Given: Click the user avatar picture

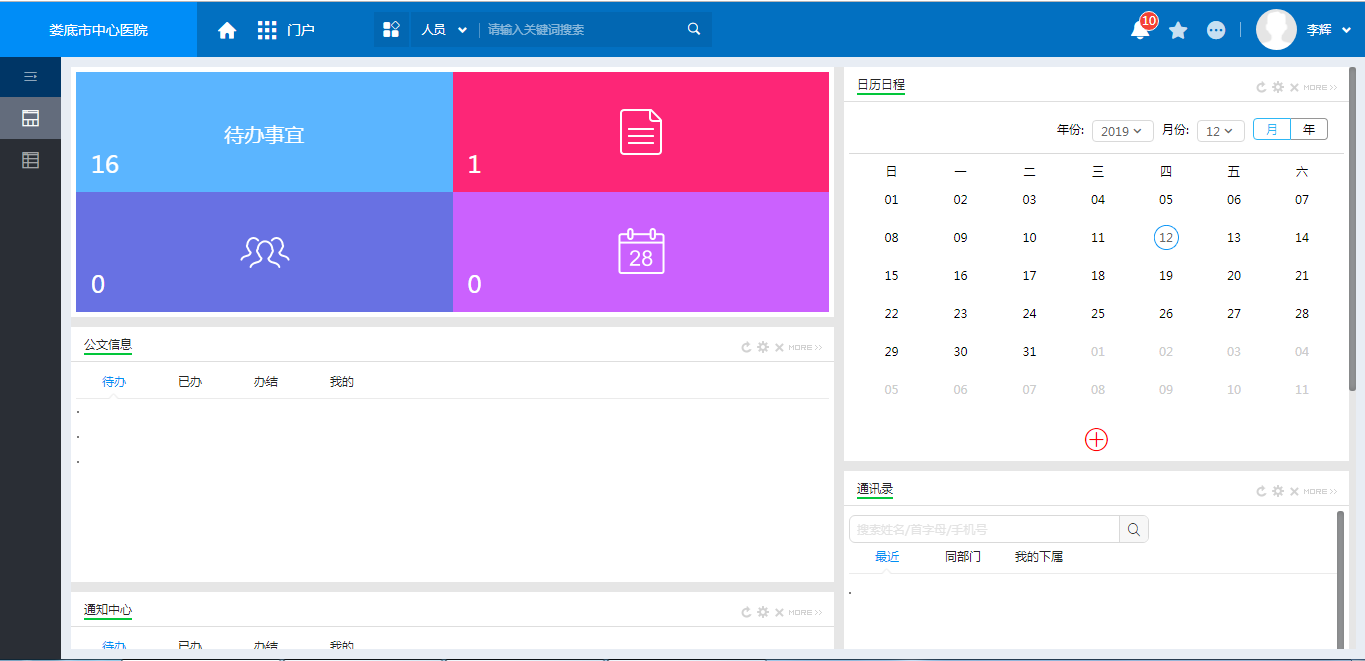Looking at the screenshot, I should point(1276,30).
